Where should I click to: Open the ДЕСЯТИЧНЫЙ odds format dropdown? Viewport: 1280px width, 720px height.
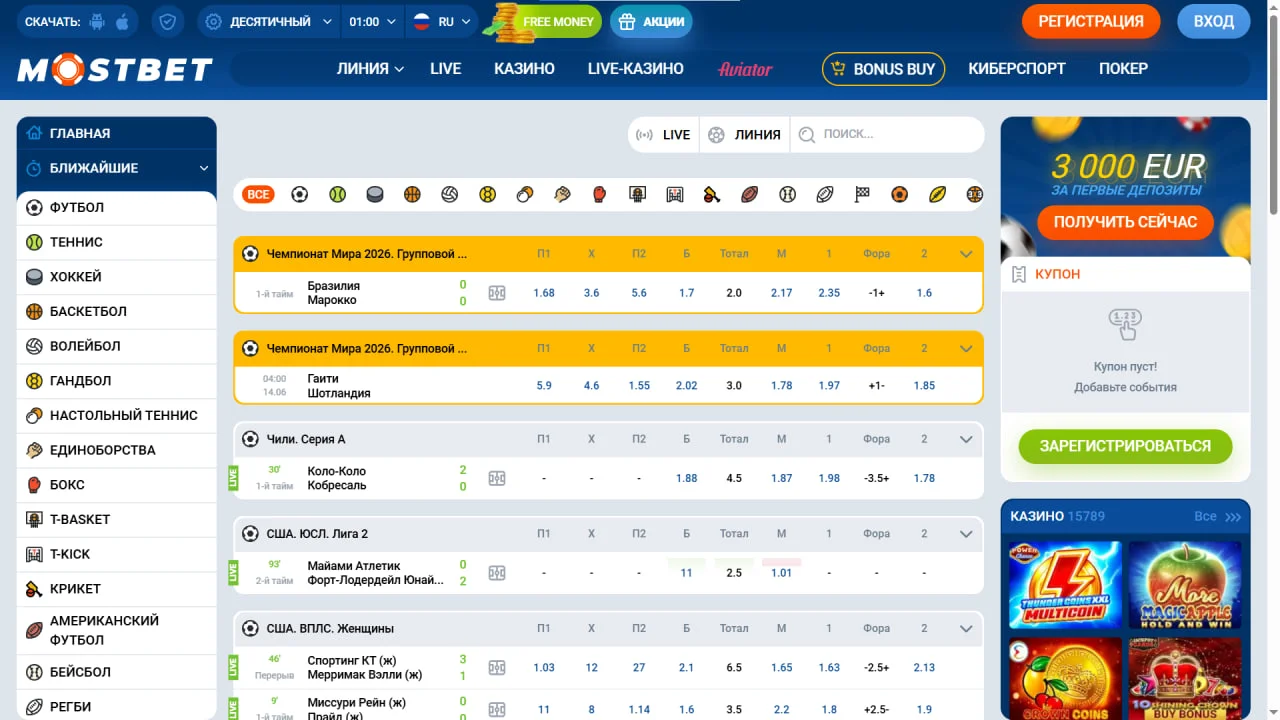(x=268, y=21)
